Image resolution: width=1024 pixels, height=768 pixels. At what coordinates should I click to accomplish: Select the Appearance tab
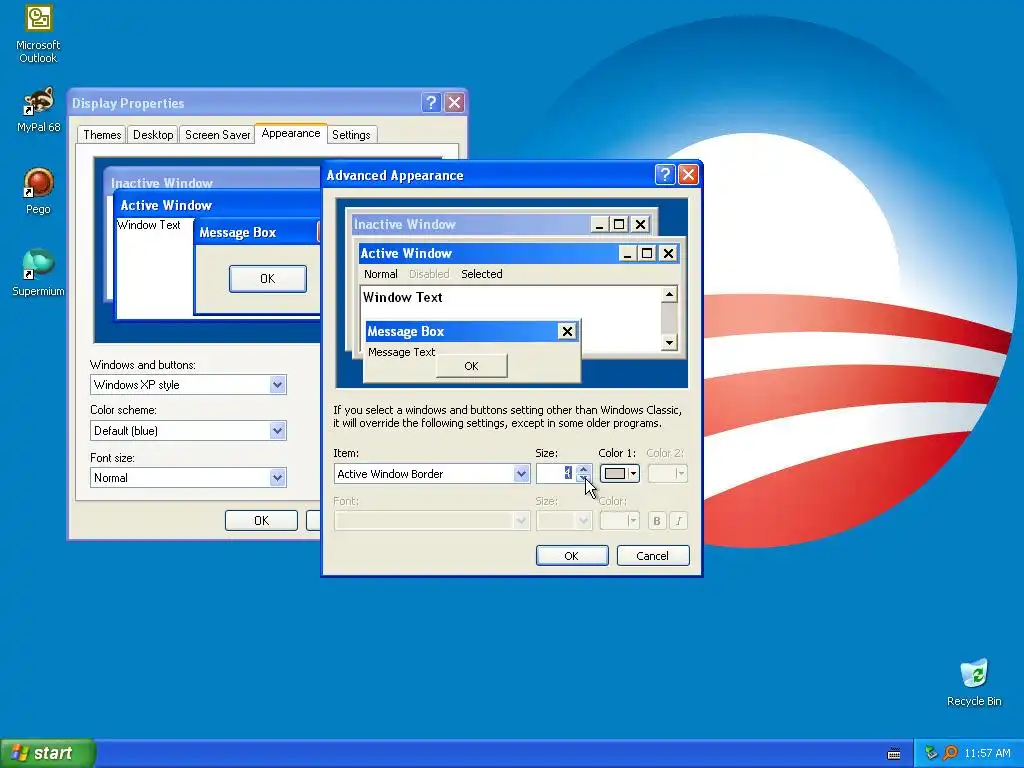(x=291, y=133)
